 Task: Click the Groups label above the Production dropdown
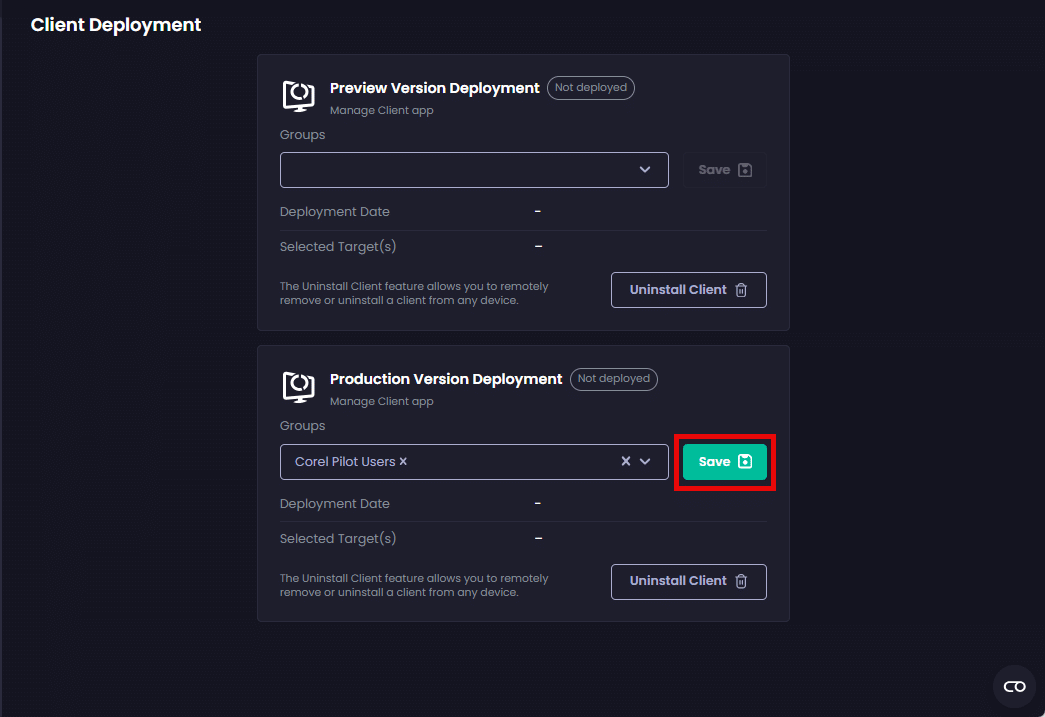(302, 426)
